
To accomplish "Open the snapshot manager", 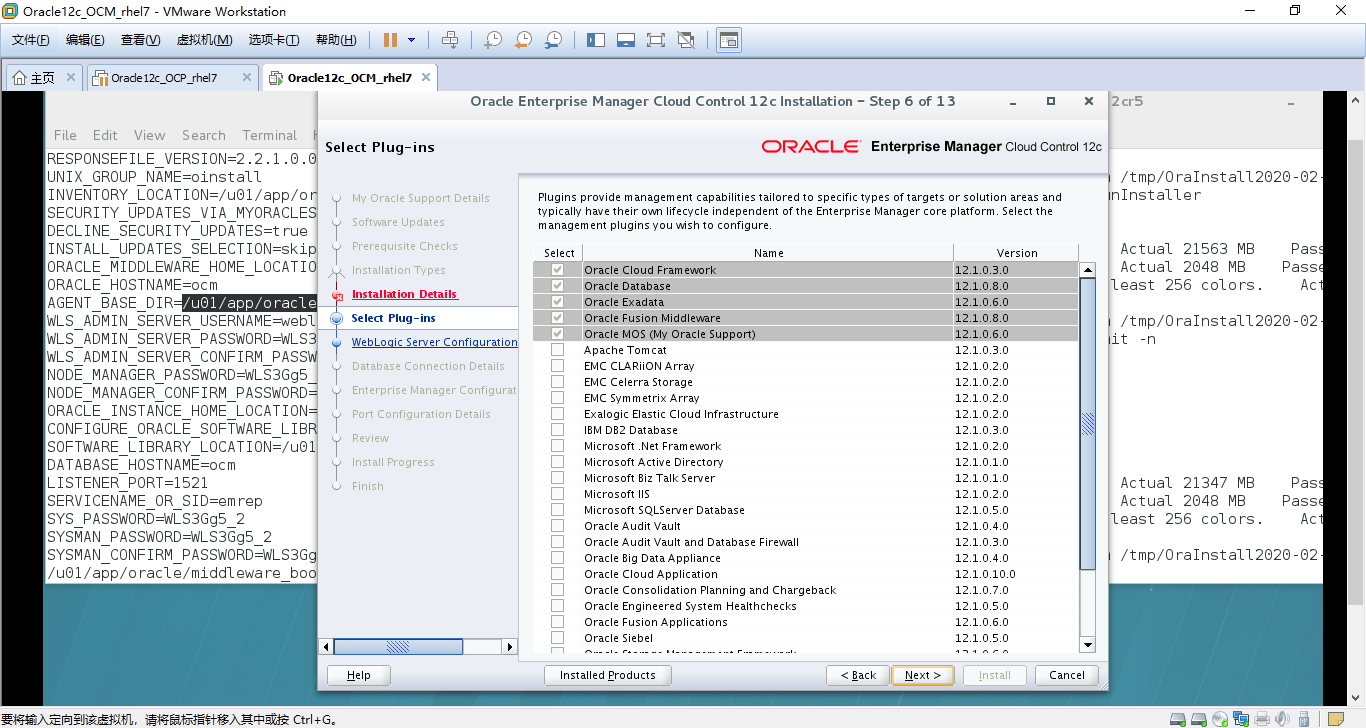I will pos(553,40).
